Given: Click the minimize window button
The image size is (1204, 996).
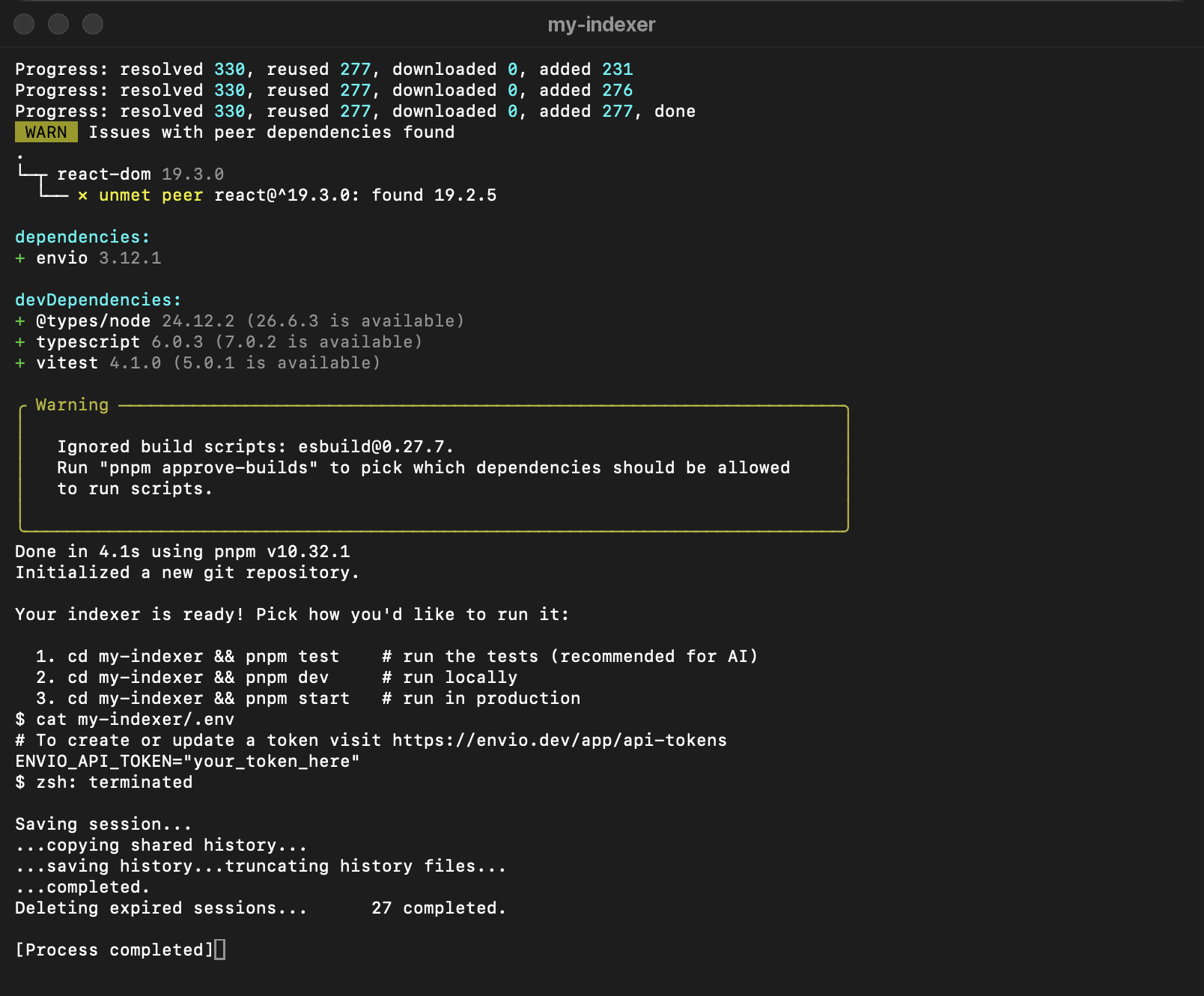Looking at the screenshot, I should click(x=58, y=24).
